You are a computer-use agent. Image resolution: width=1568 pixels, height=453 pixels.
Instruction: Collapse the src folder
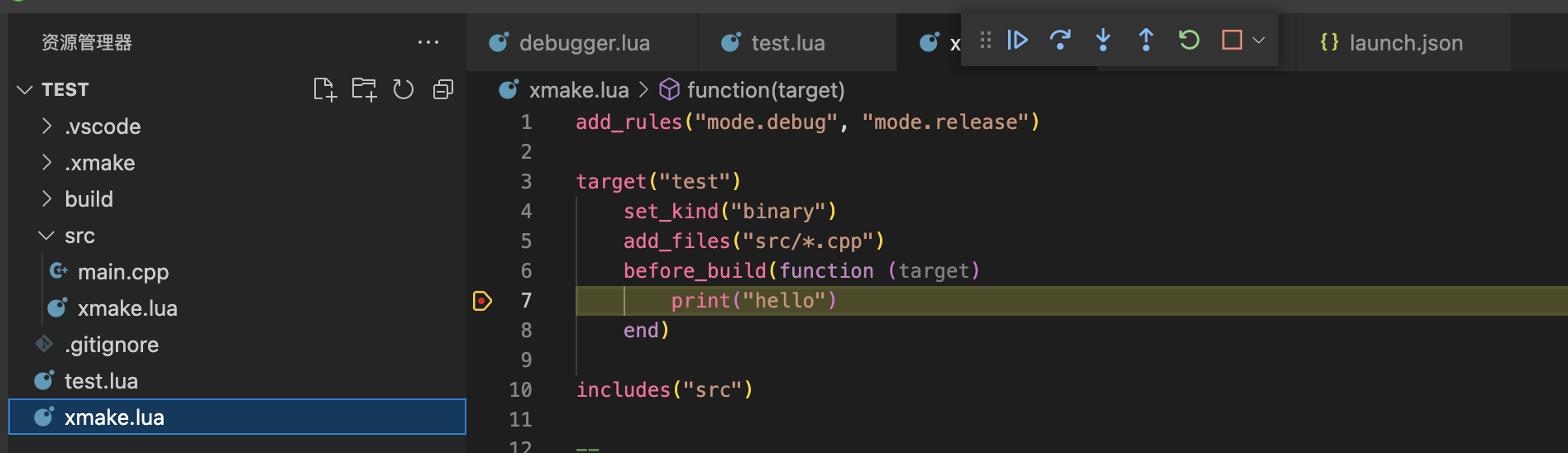click(79, 236)
